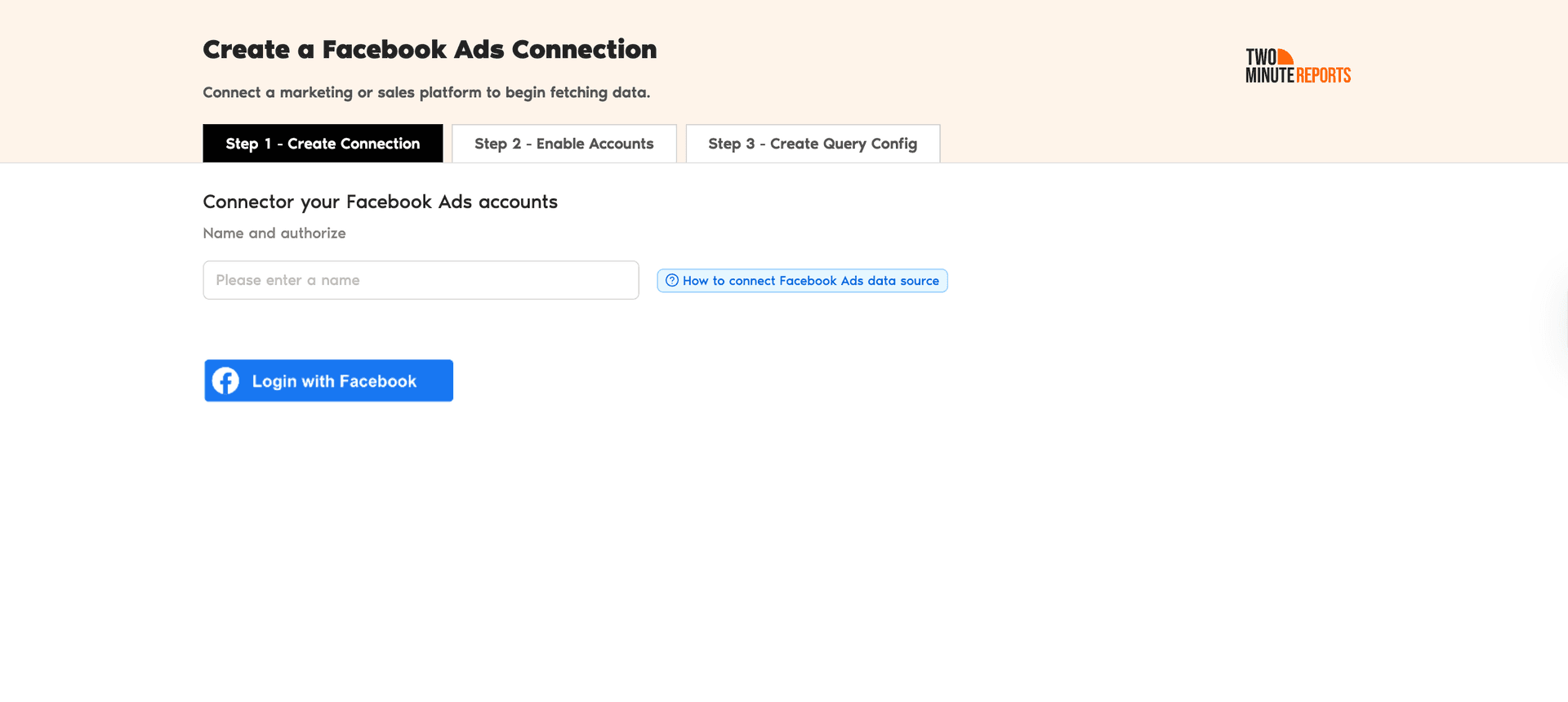Select Step 1 - Create Connection
This screenshot has height=702, width=1568.
(x=323, y=143)
